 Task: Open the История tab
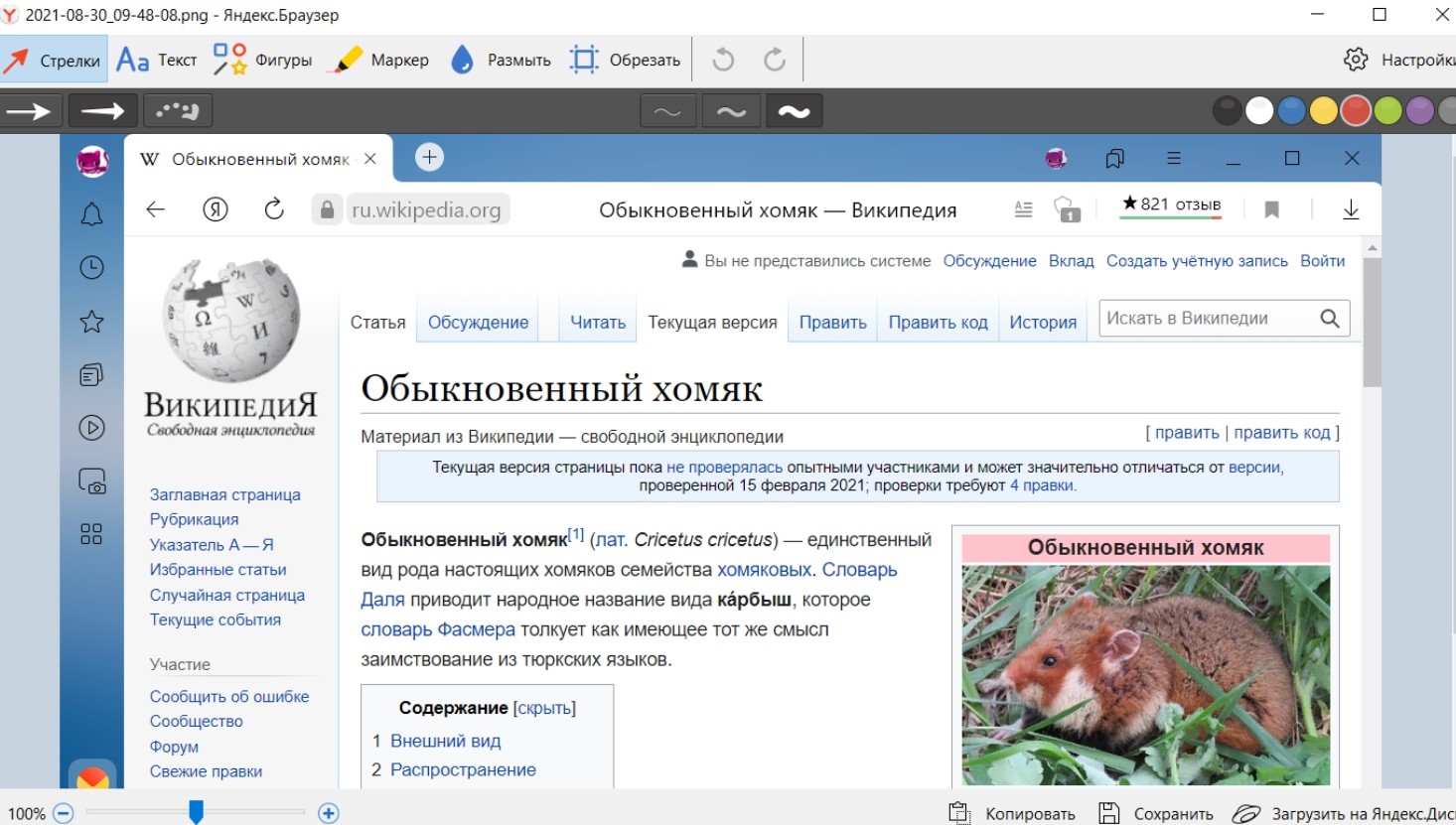pos(1043,323)
